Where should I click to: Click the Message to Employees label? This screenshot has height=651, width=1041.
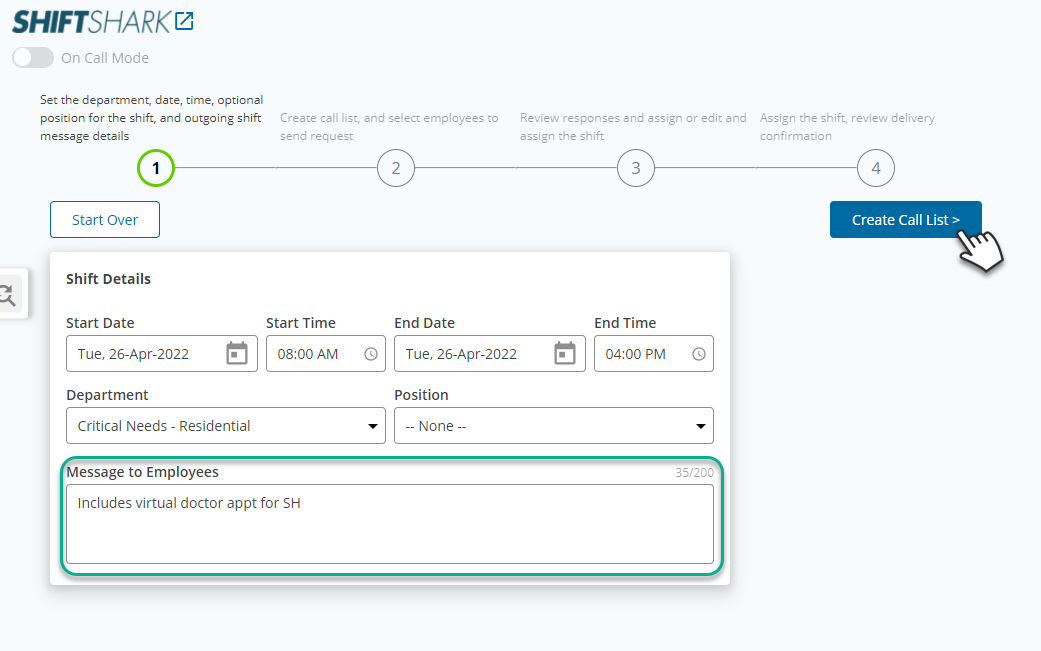point(142,472)
